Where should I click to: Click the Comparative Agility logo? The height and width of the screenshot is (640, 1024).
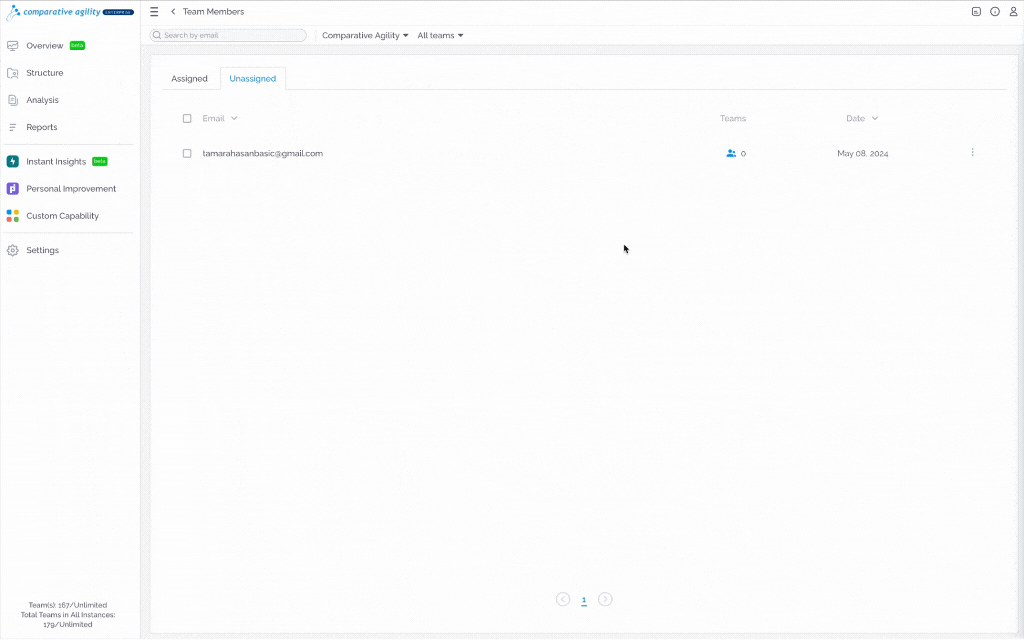pos(70,12)
